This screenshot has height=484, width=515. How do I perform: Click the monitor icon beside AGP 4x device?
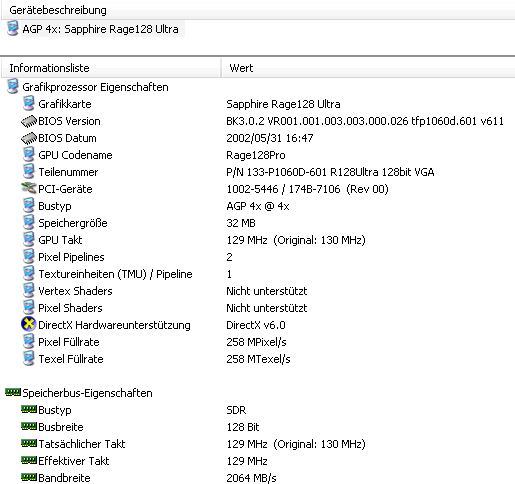coord(13,28)
